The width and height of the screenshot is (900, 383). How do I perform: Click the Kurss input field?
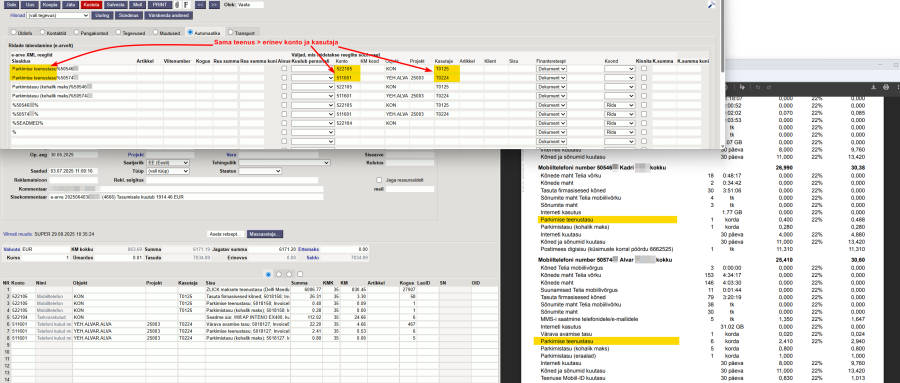(x=45, y=258)
